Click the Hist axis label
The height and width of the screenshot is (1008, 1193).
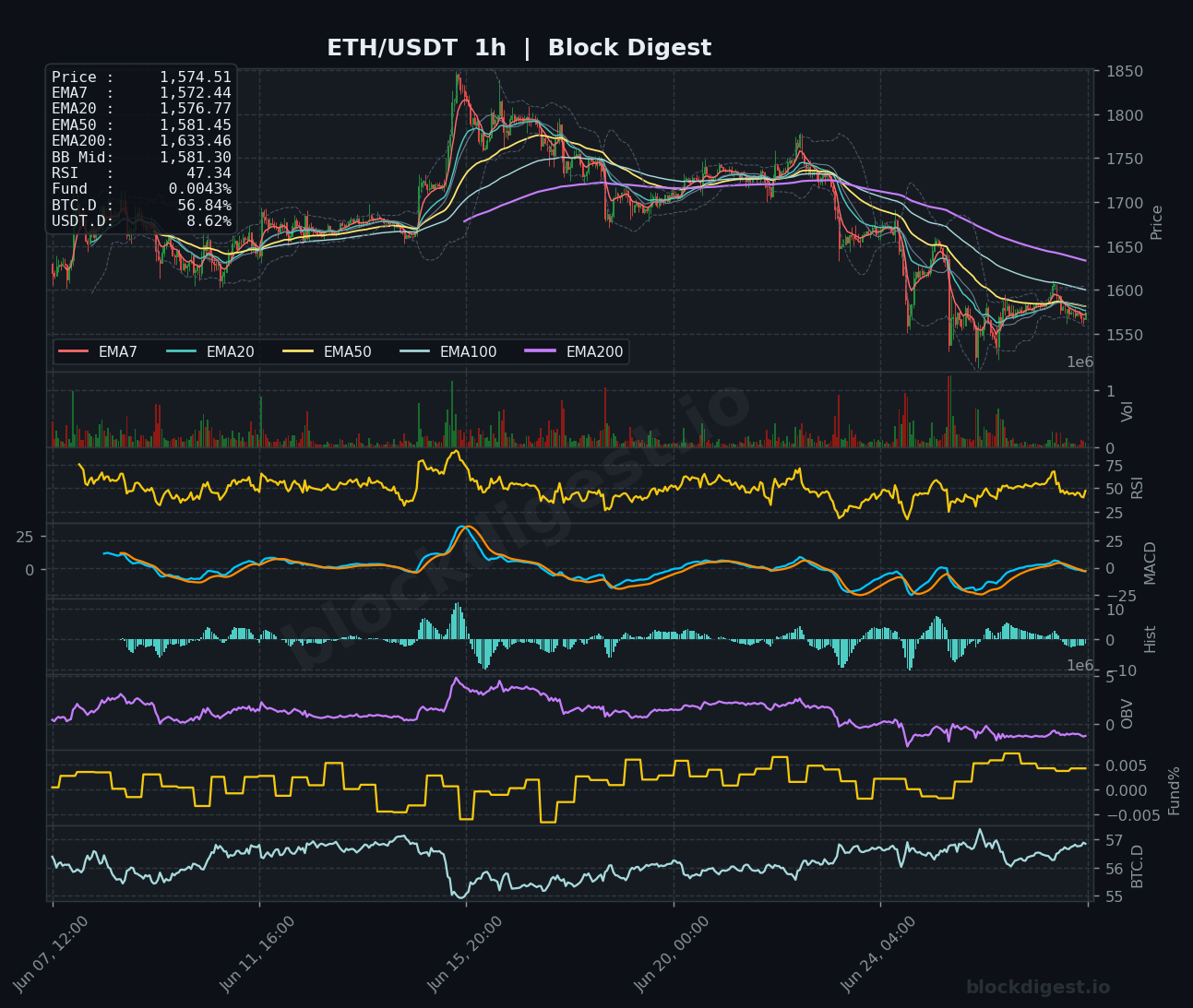(1150, 639)
